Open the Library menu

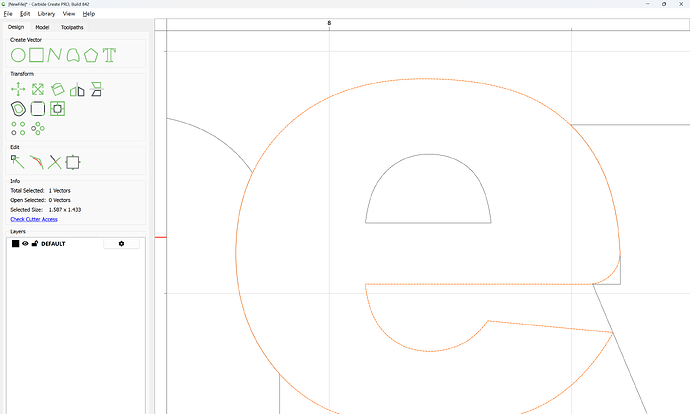point(46,14)
